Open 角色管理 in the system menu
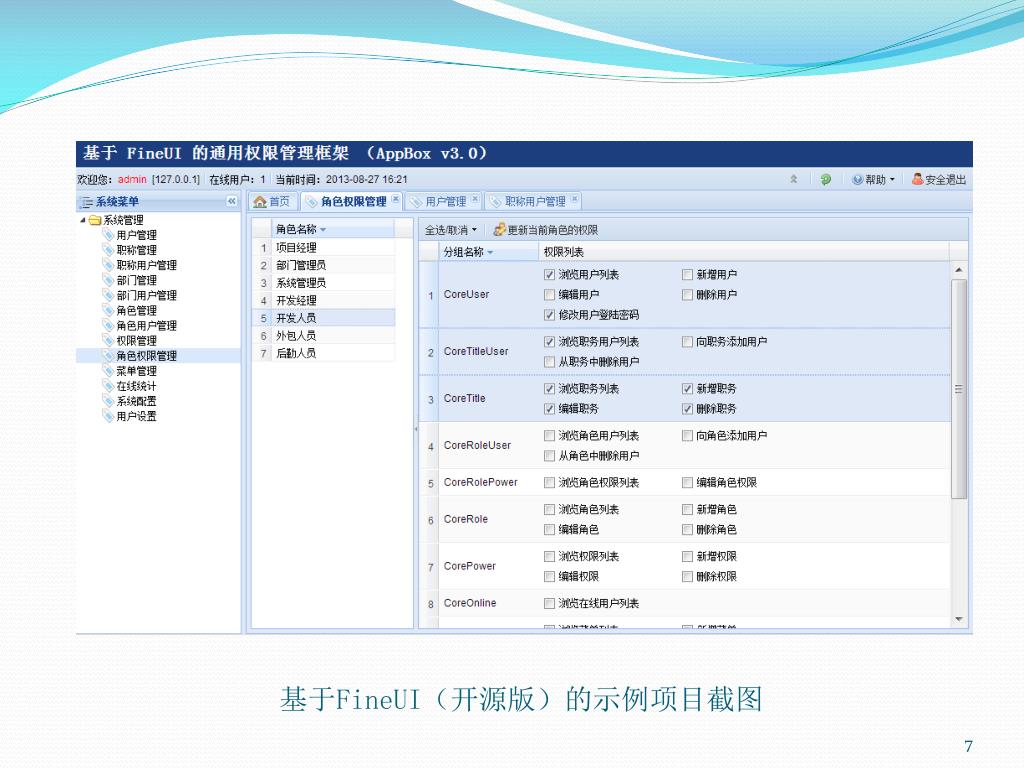1024x768 pixels. click(136, 311)
